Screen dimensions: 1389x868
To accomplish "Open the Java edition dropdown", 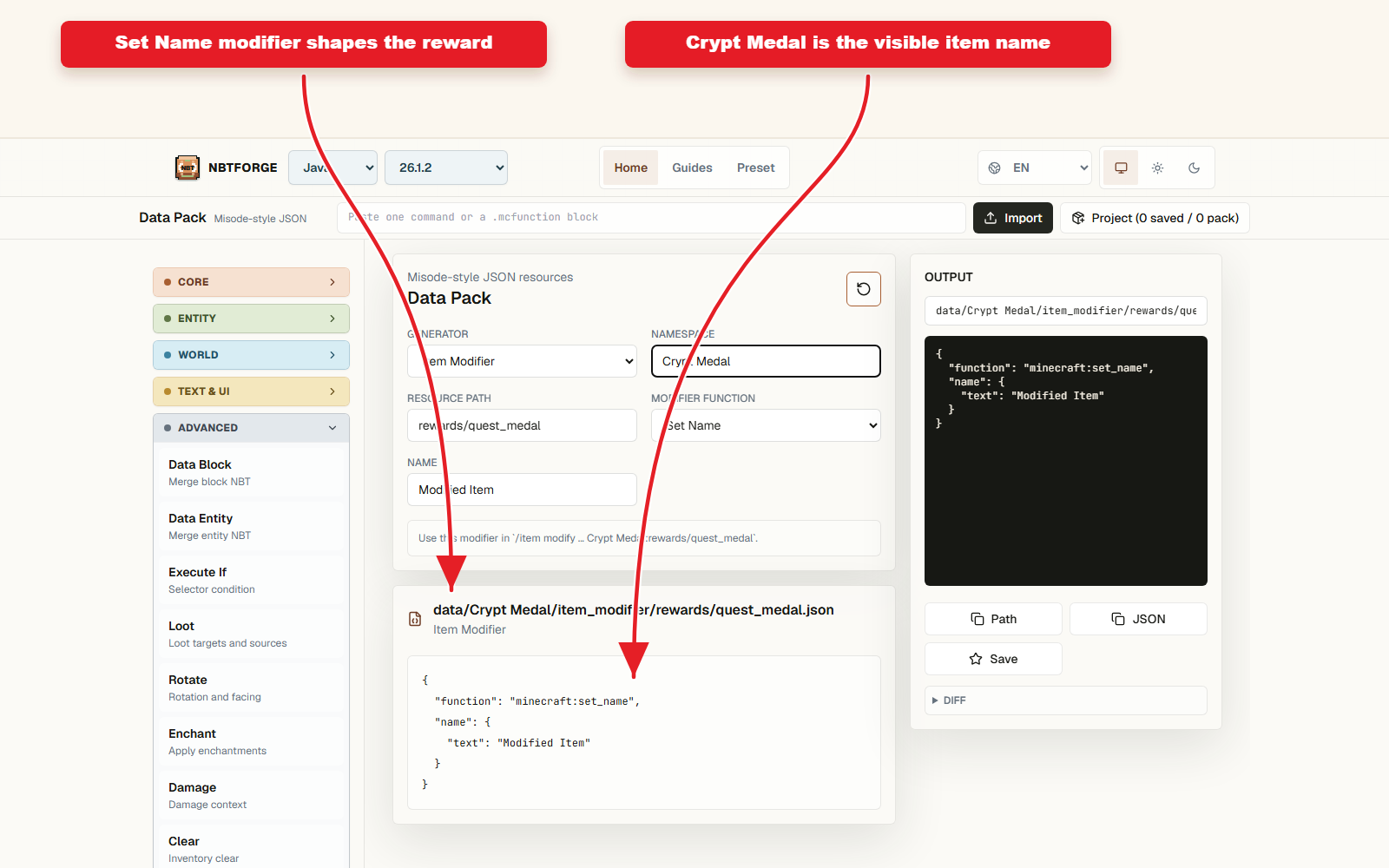I will pyautogui.click(x=332, y=168).
